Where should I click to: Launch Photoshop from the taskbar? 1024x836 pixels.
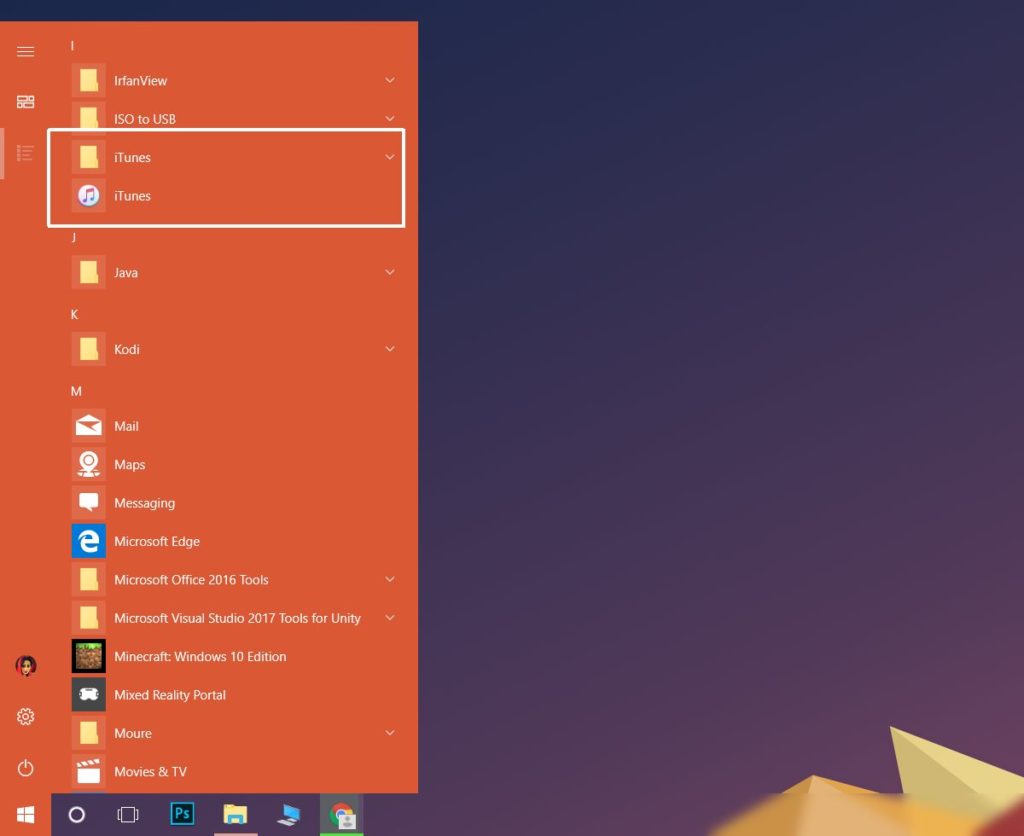(x=181, y=814)
